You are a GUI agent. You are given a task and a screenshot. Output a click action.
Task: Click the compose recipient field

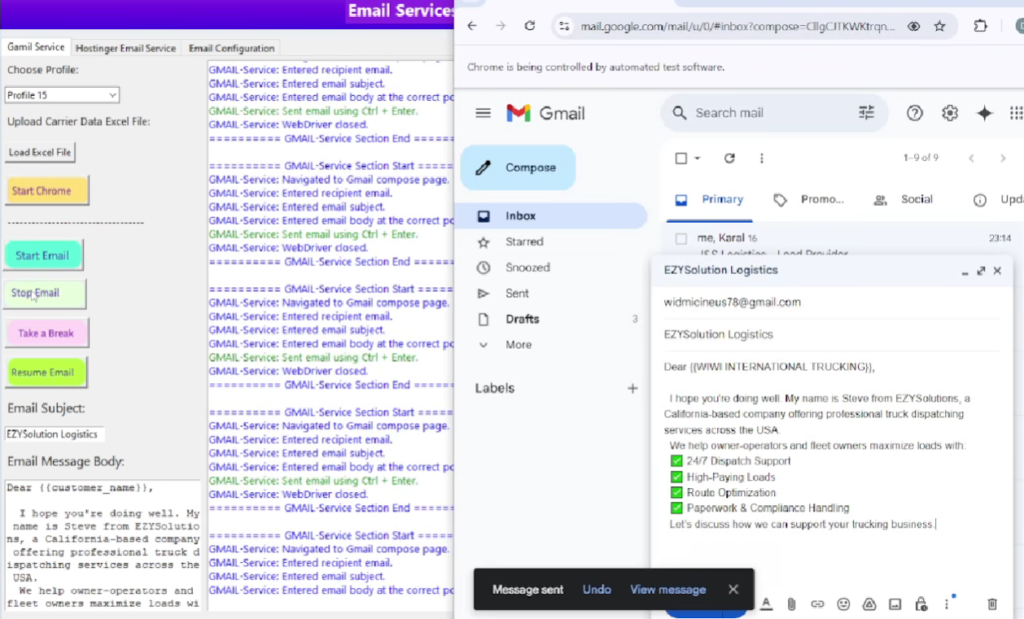point(831,302)
